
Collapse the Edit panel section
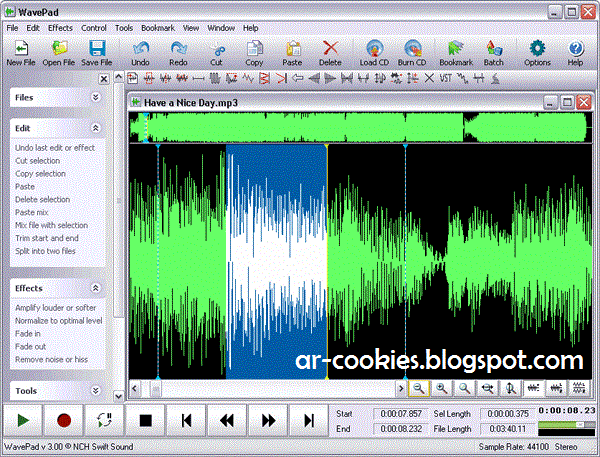(x=95, y=128)
